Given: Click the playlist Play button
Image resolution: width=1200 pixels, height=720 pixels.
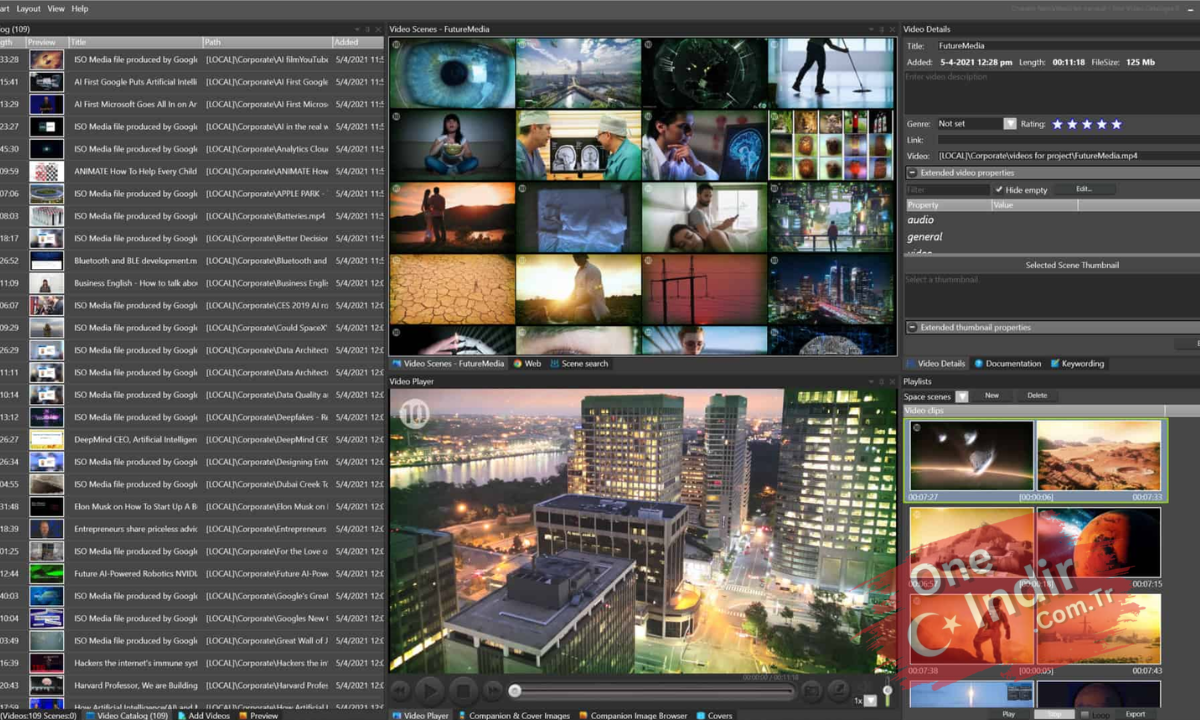Looking at the screenshot, I should tap(1008, 714).
